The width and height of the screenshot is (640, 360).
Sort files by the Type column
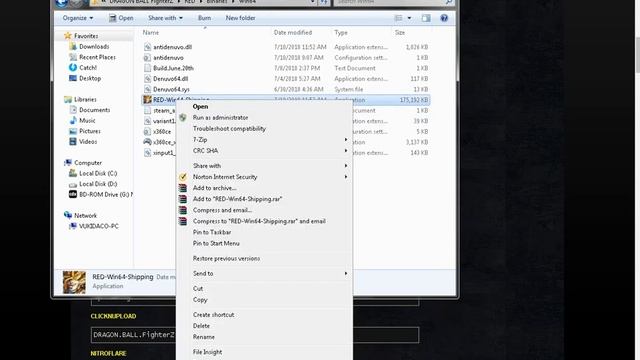341,33
